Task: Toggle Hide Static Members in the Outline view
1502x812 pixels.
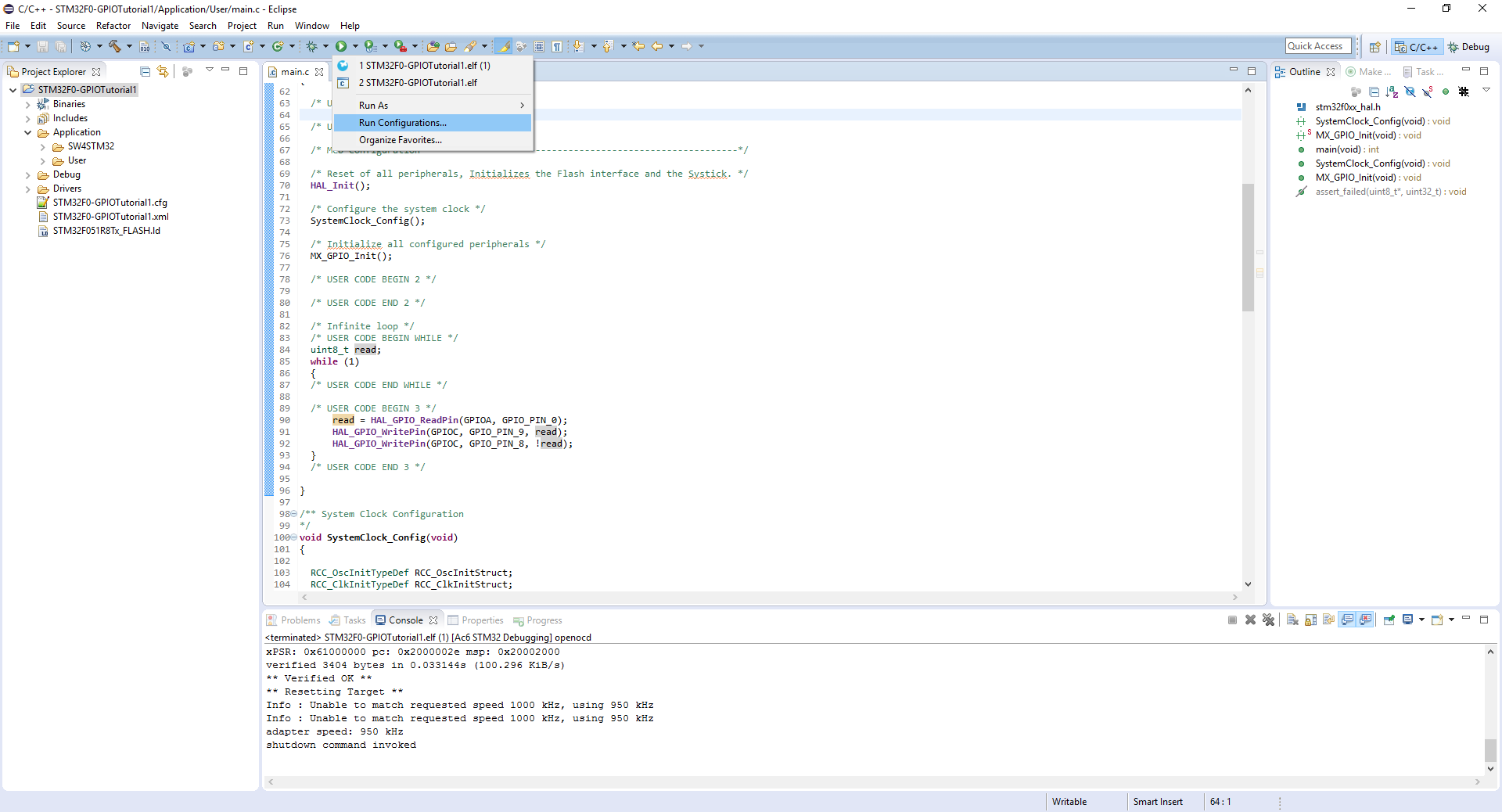Action: point(1428,92)
